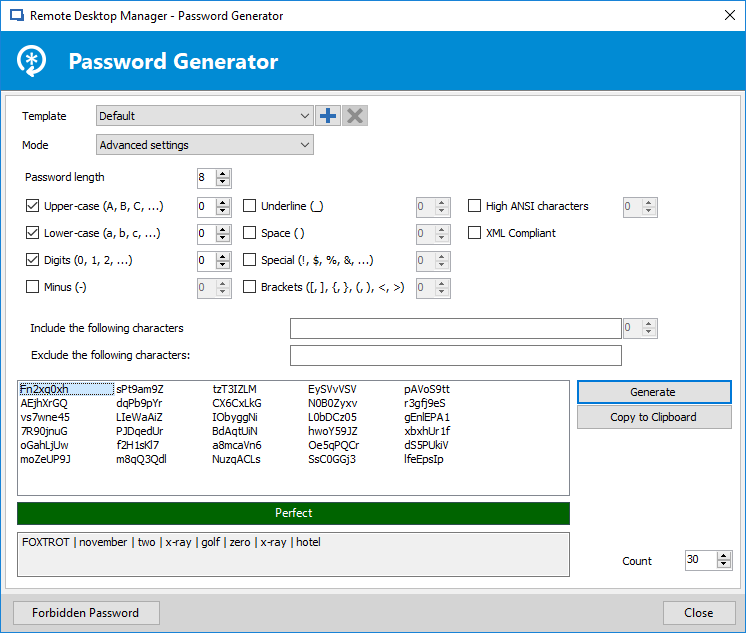Image resolution: width=746 pixels, height=633 pixels.
Task: Enable High ANSI characters option
Action: pos(475,206)
